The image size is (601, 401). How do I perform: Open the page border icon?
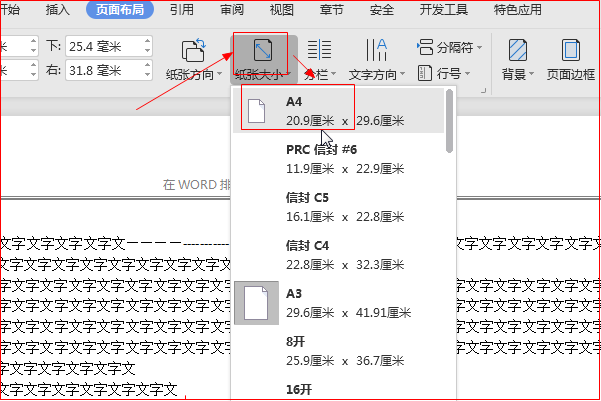point(571,50)
